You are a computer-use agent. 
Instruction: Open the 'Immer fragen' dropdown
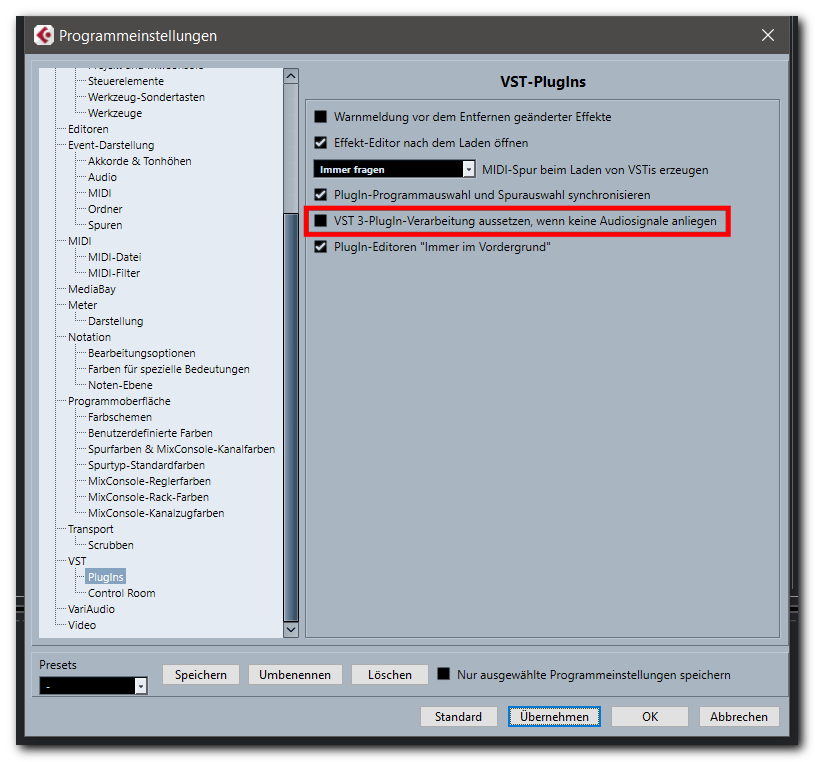click(467, 168)
